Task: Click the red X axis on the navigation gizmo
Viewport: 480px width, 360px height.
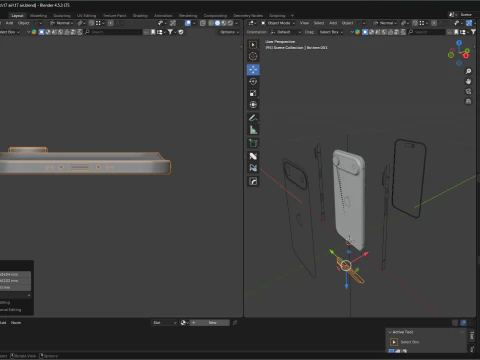Action: pos(466,56)
